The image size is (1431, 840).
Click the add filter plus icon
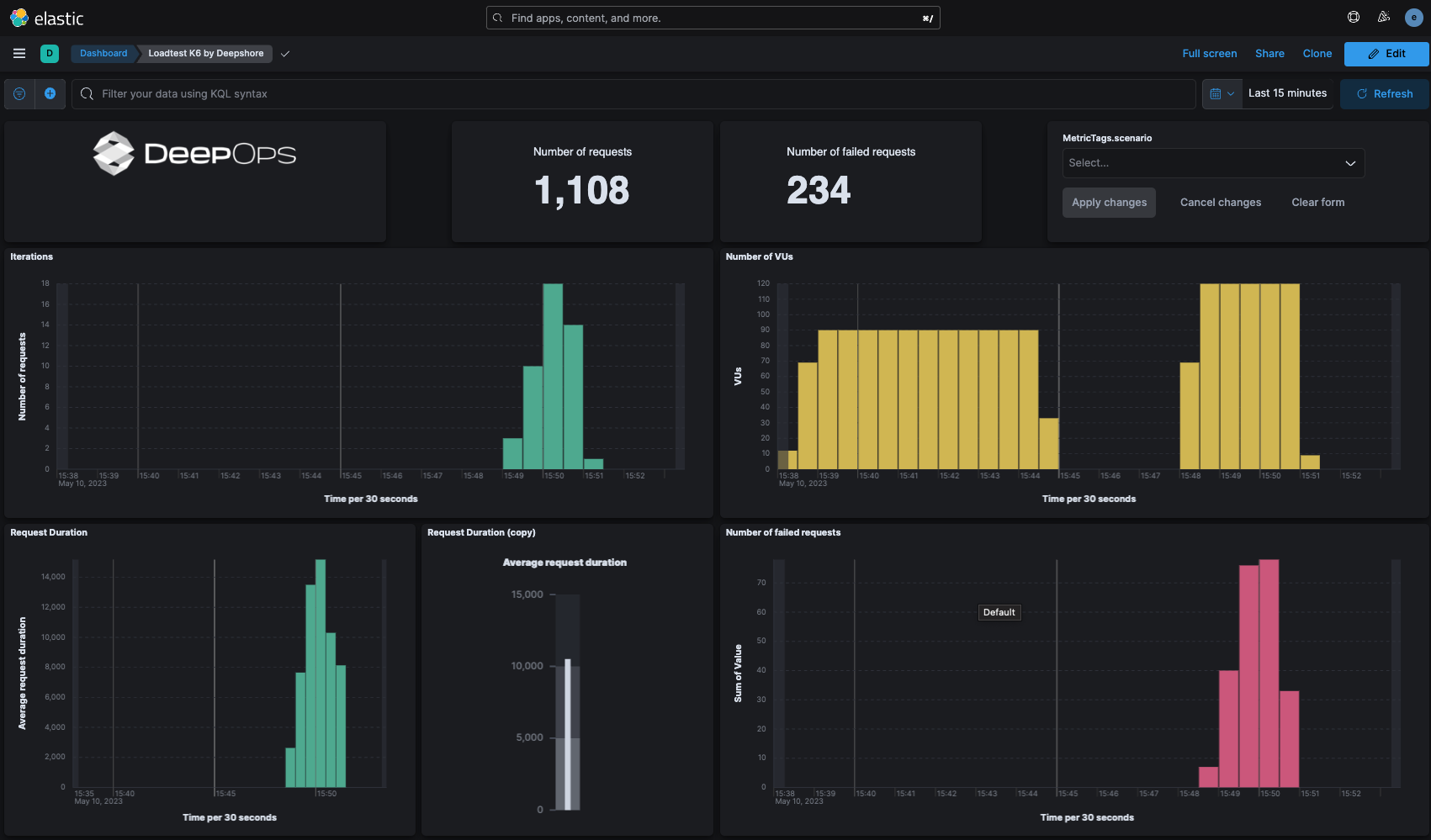[50, 93]
